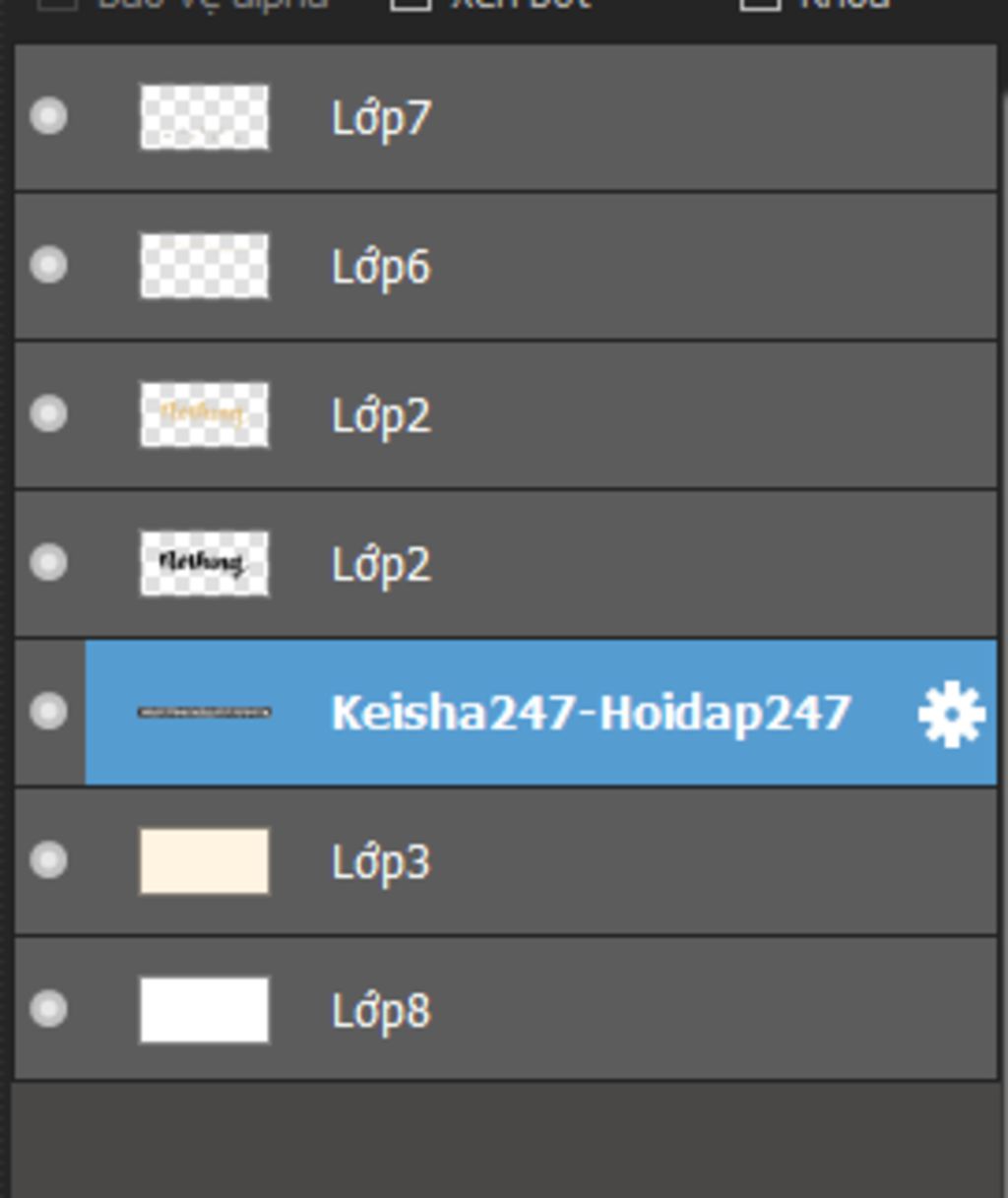Click the empty checkered Lớp6 thumbnail
This screenshot has width=1008, height=1198.
click(x=205, y=266)
